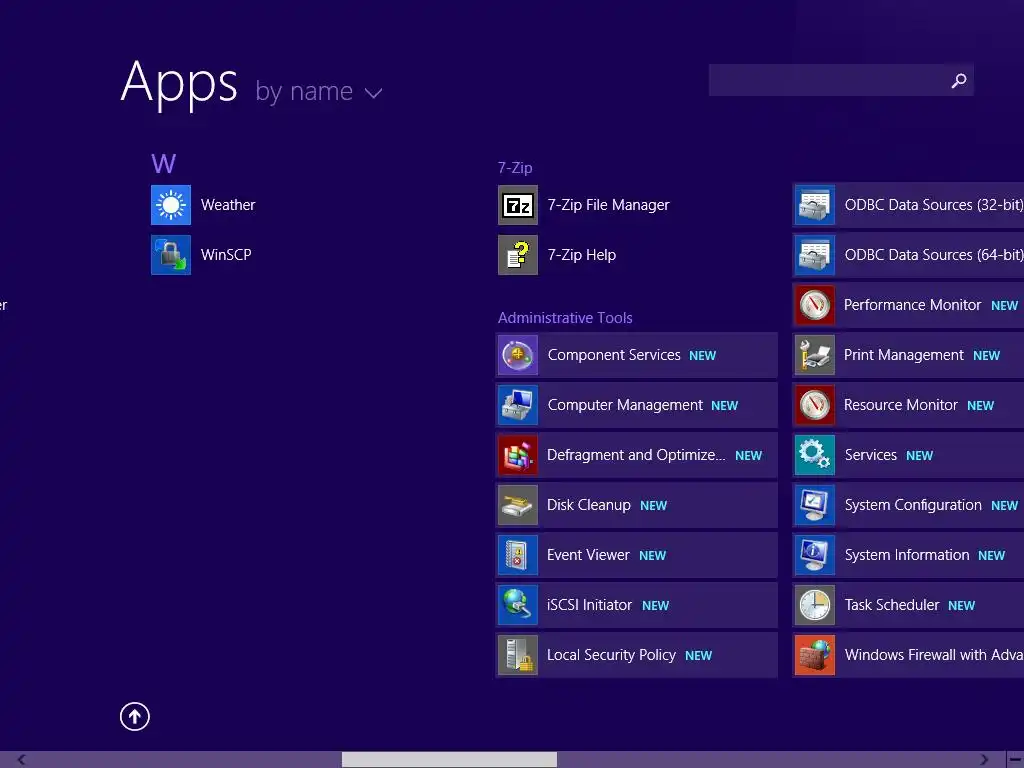Click the Print Management printer icon
1024x768 pixels.
815,355
